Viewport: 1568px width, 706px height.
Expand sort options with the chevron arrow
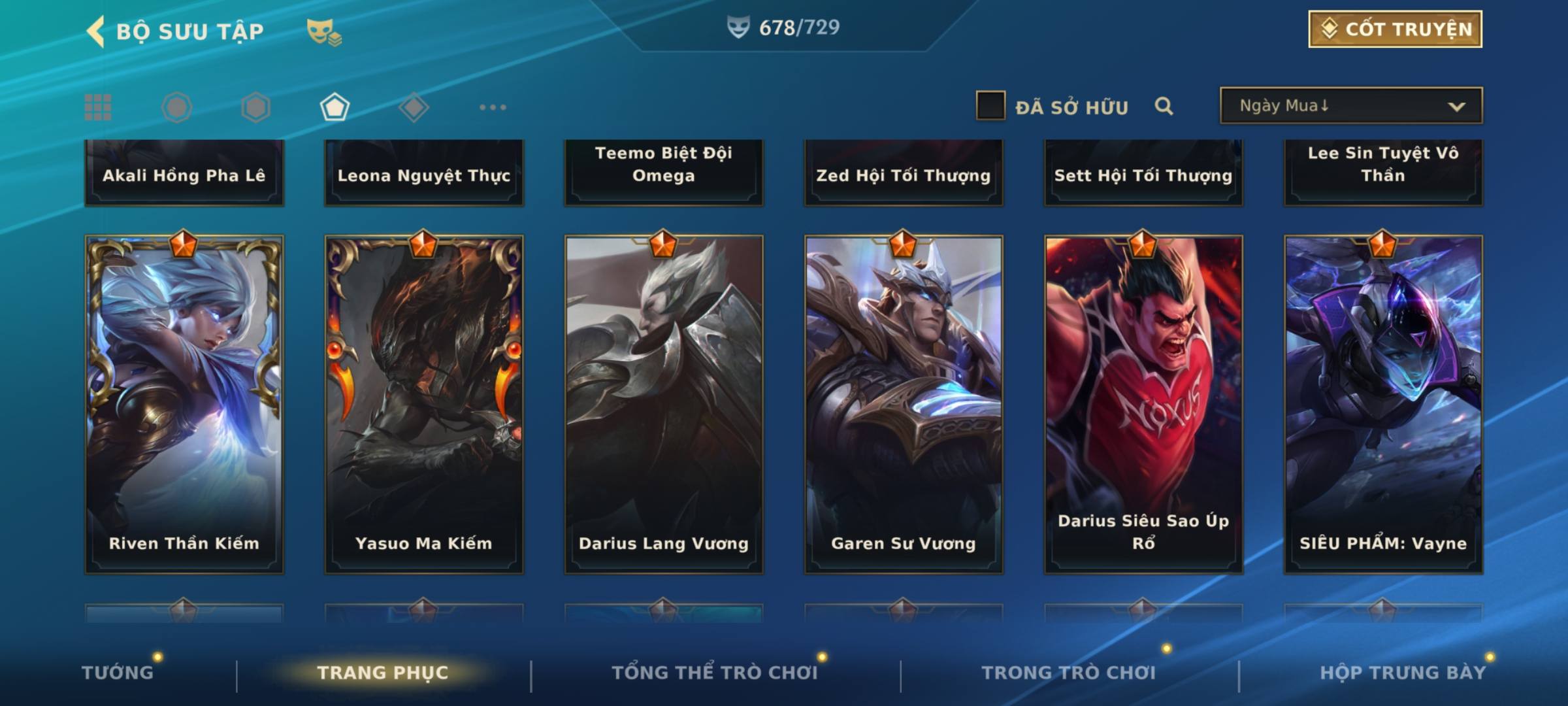[1456, 107]
